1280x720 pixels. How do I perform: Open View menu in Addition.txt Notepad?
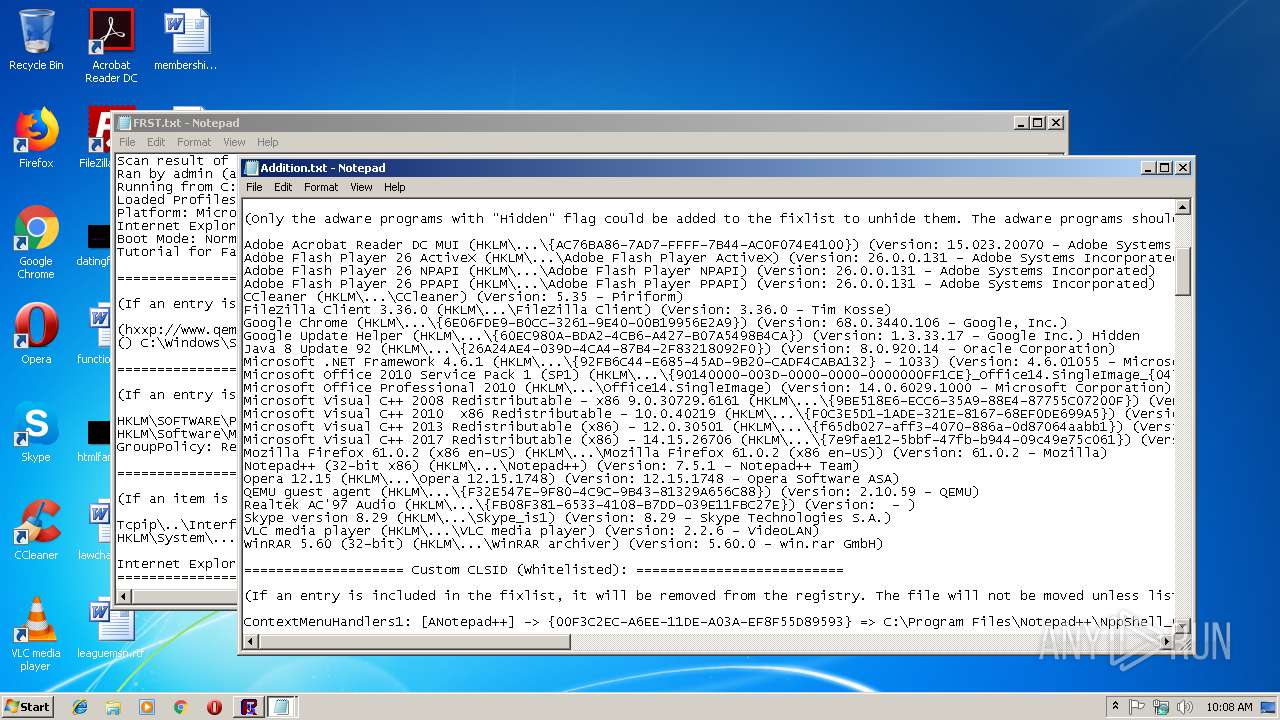click(x=361, y=187)
